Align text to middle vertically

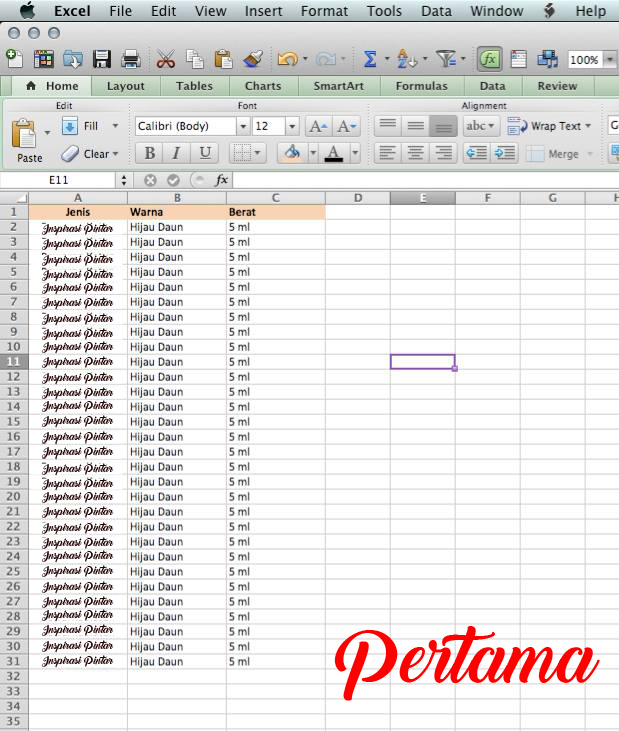click(x=416, y=126)
